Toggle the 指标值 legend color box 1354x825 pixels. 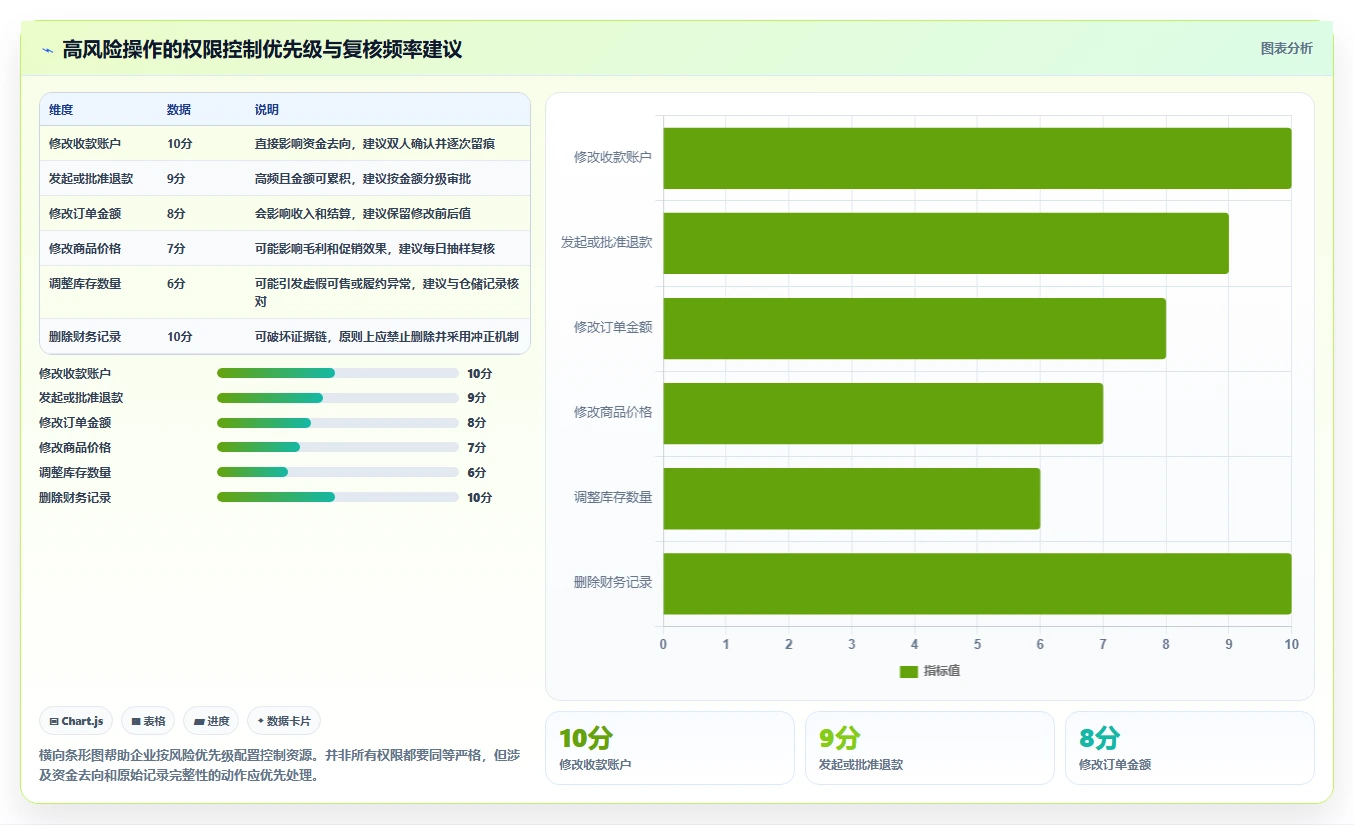pyautogui.click(x=908, y=671)
